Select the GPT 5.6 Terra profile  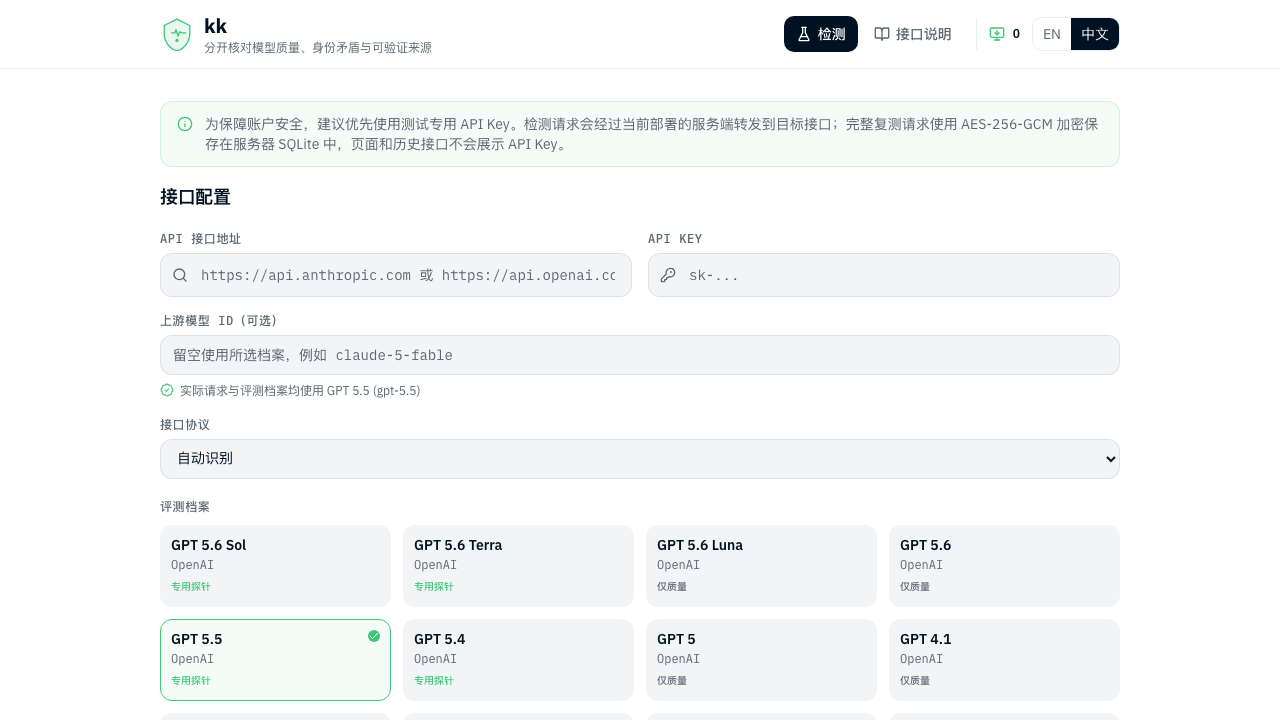tap(518, 566)
